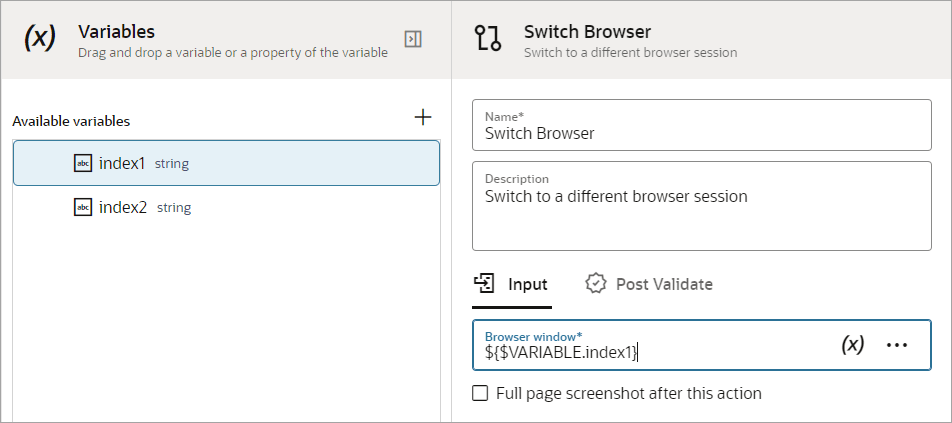Edit the Description text area
The width and height of the screenshot is (952, 423).
(700, 213)
